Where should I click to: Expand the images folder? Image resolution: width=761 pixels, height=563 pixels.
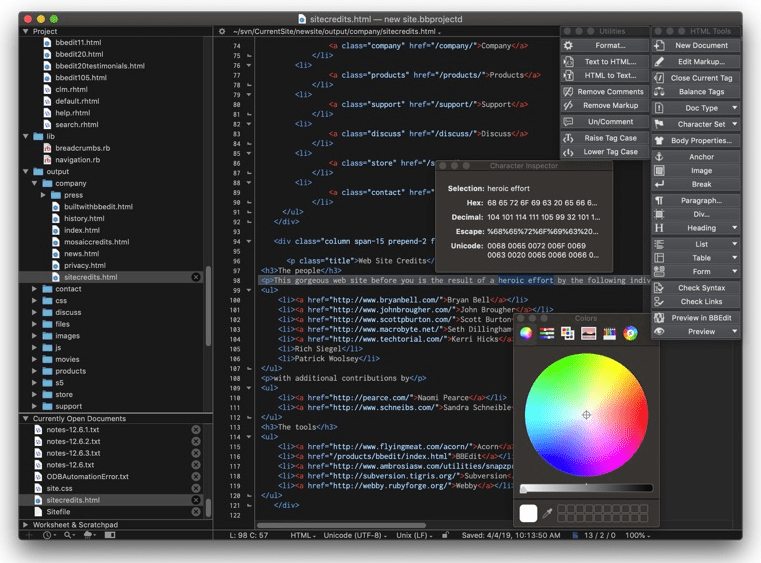(x=34, y=336)
